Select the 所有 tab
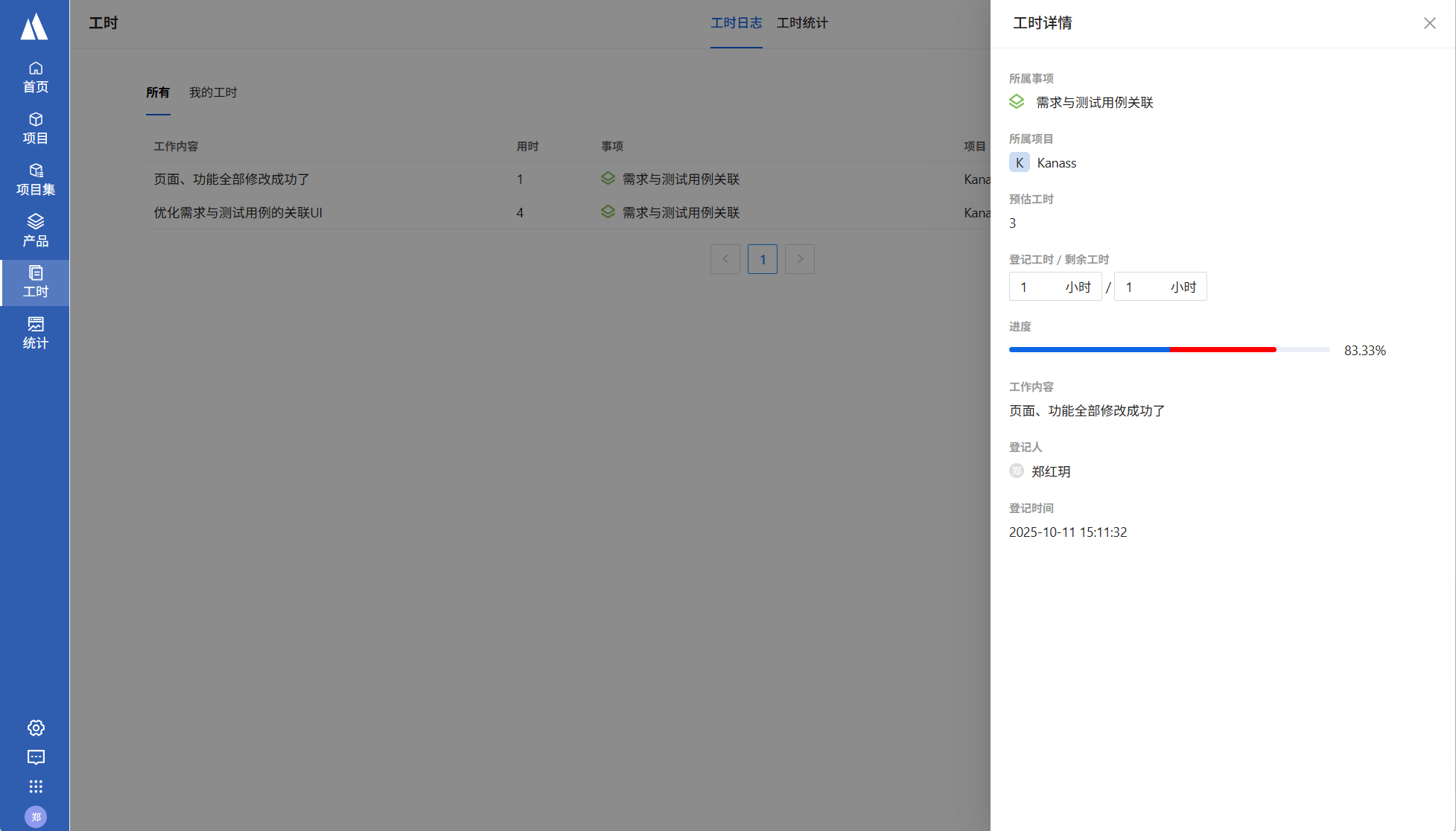The image size is (1456, 831). tap(158, 92)
